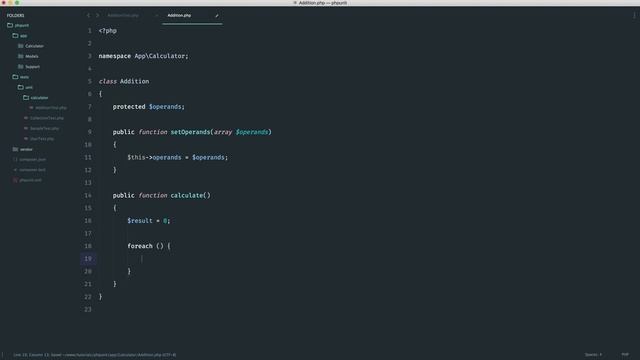Click the calculator subfolder icon
This screenshot has height=360, width=640.
pyautogui.click(x=26, y=98)
